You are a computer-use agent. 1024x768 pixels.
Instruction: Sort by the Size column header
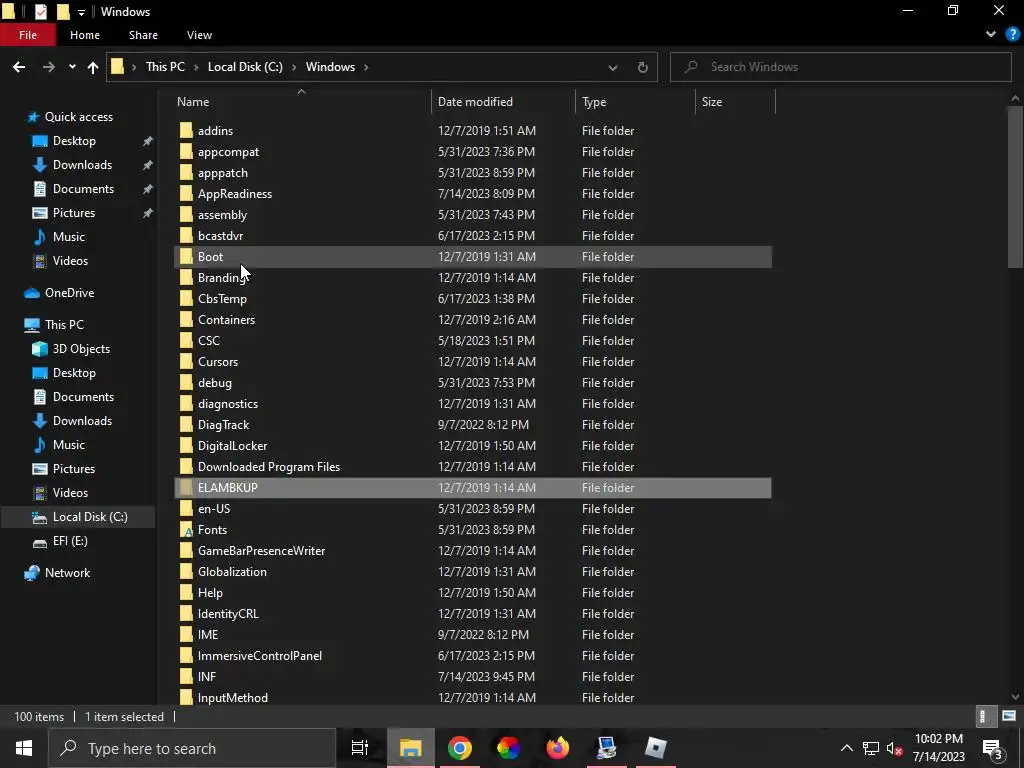[x=735, y=102]
